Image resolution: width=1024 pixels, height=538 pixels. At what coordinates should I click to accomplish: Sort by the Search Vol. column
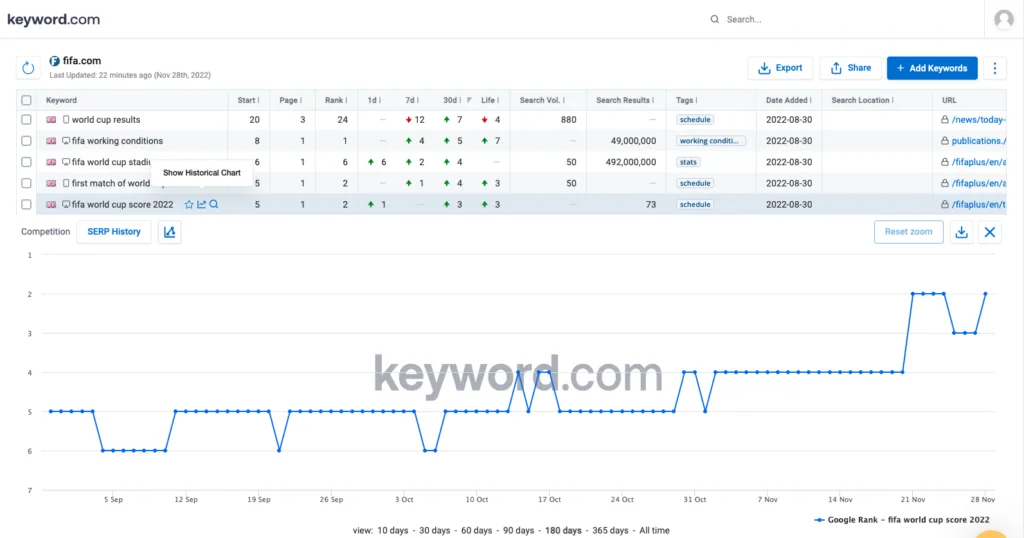(542, 101)
